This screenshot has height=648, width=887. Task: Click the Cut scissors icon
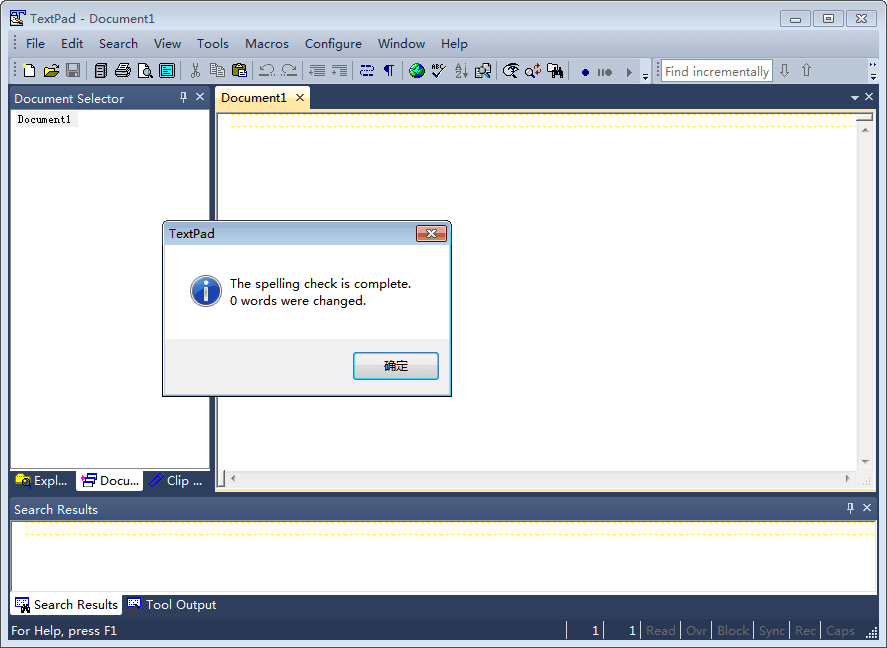(195, 71)
